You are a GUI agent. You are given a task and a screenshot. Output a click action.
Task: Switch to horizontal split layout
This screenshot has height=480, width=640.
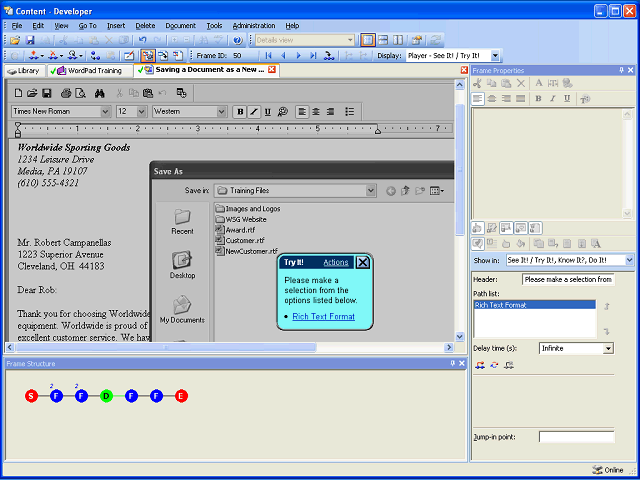tap(383, 40)
